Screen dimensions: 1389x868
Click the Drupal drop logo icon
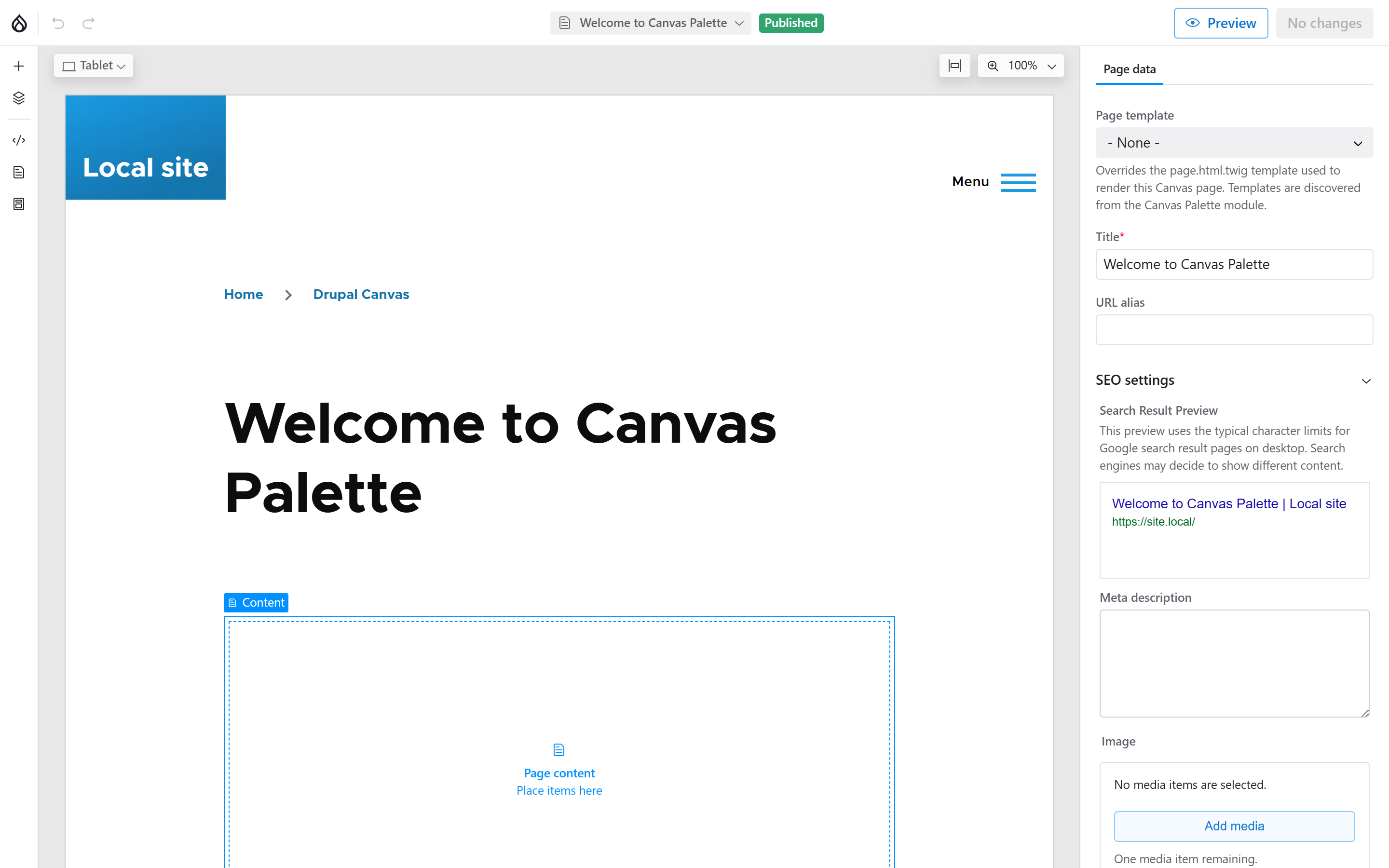pyautogui.click(x=19, y=23)
